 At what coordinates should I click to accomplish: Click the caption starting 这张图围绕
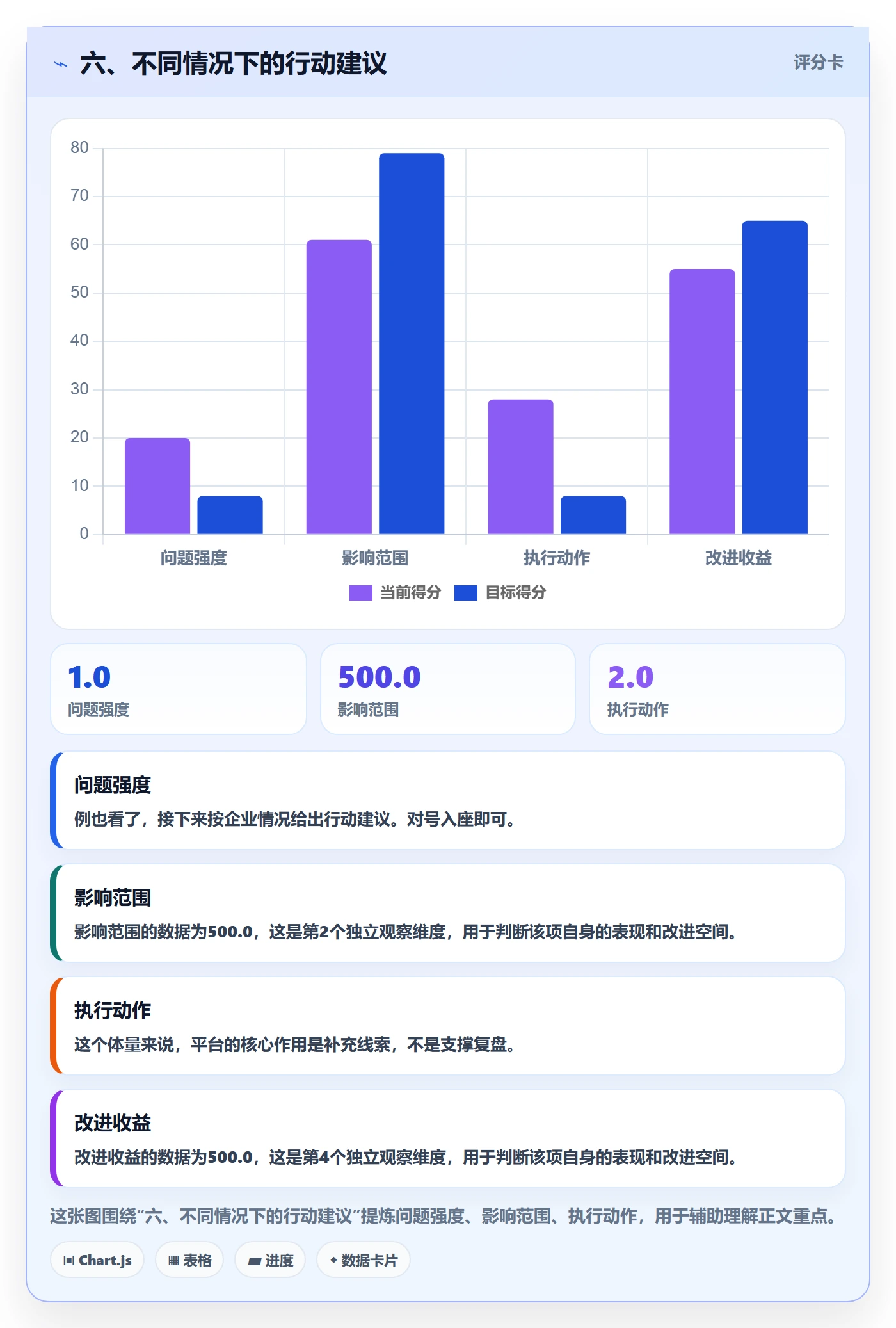[x=445, y=1215]
